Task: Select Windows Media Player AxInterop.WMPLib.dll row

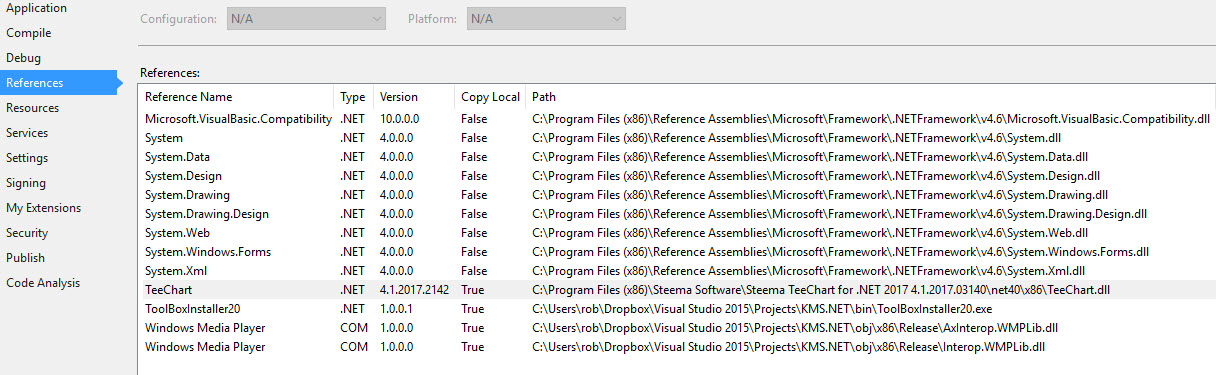Action: tap(677, 328)
